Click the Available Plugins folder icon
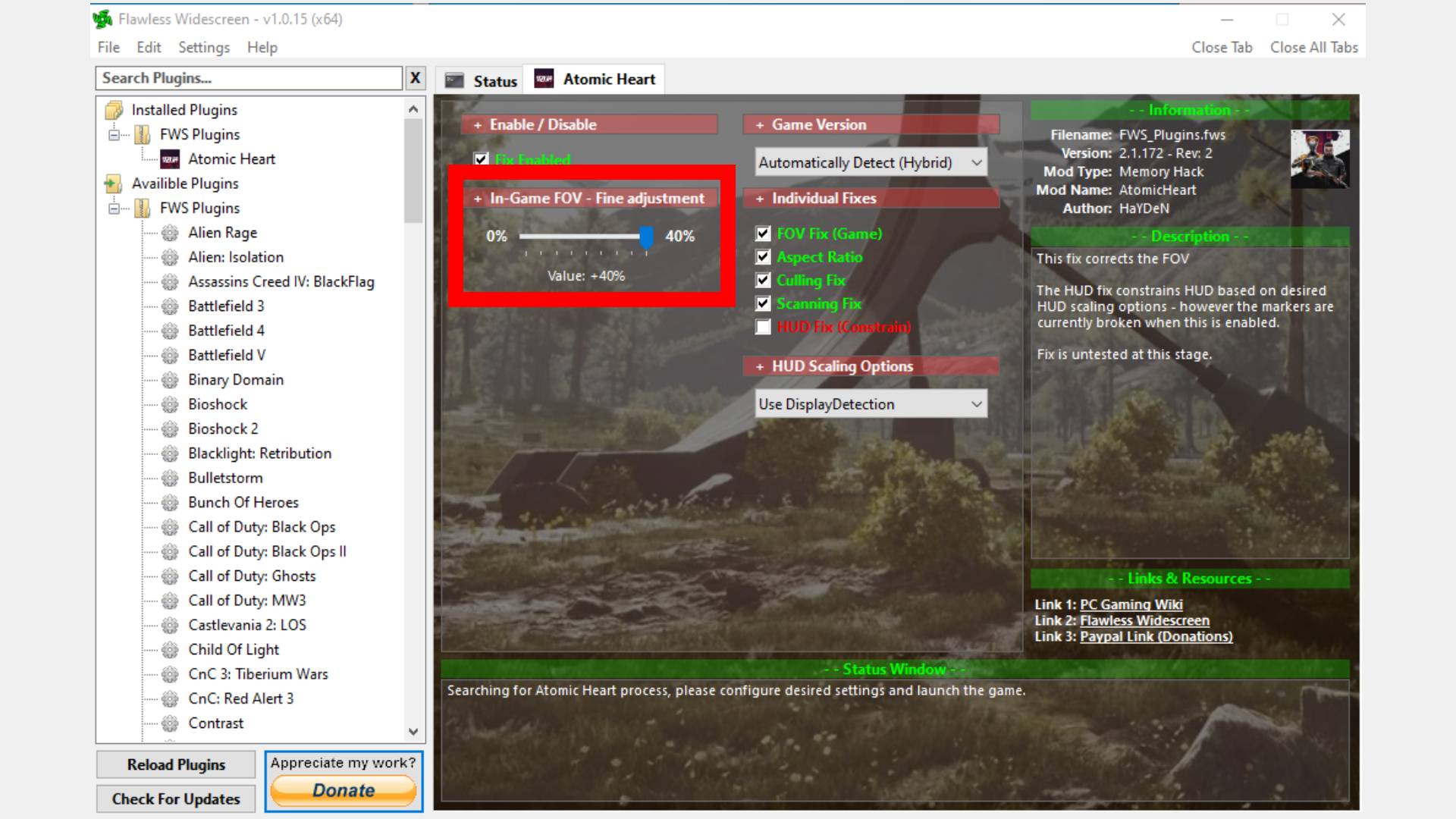This screenshot has width=1456, height=819. point(112,183)
